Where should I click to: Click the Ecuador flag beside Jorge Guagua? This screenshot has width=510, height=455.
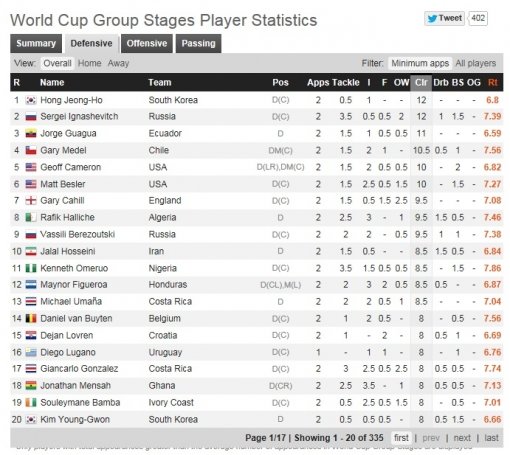(31, 134)
